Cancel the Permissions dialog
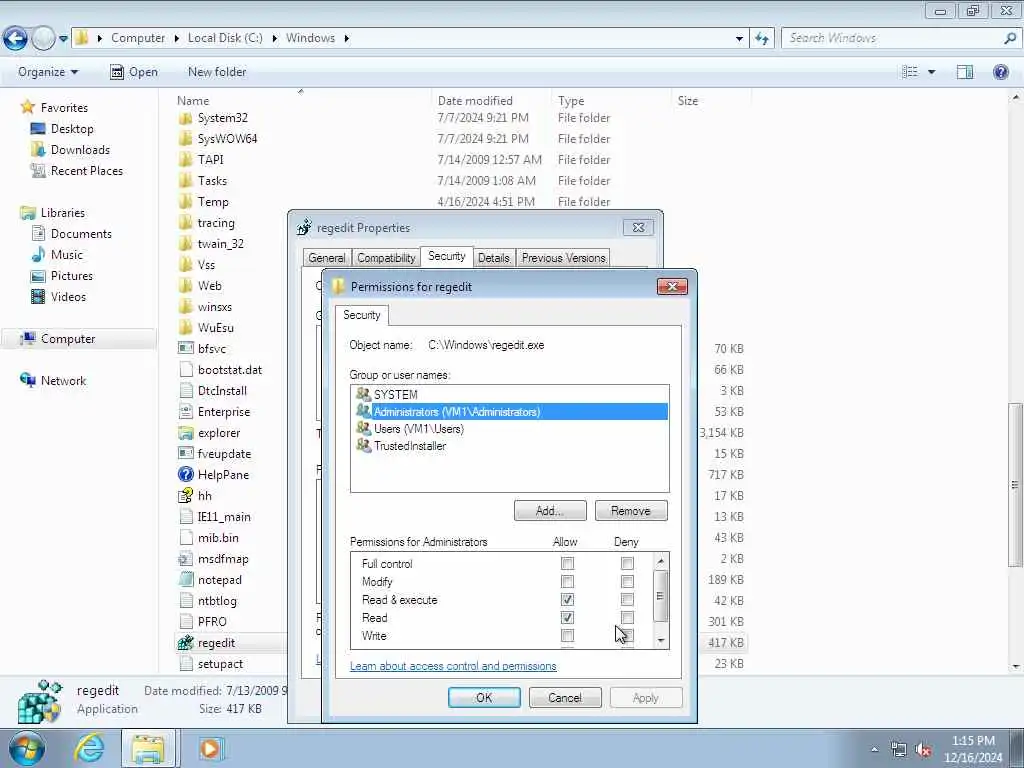1024x768 pixels. pyautogui.click(x=565, y=697)
